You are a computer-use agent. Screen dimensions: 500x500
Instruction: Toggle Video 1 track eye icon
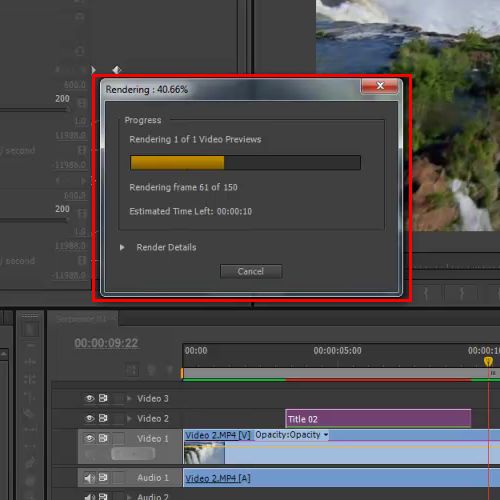click(x=89, y=438)
